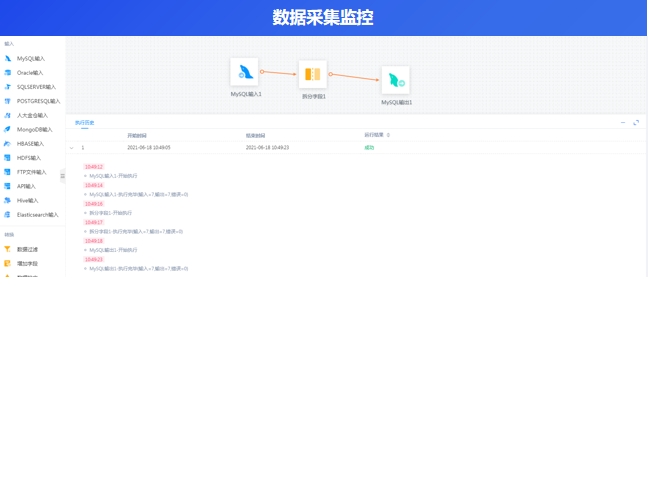Expand execution history panel to fullscreen

(x=636, y=122)
